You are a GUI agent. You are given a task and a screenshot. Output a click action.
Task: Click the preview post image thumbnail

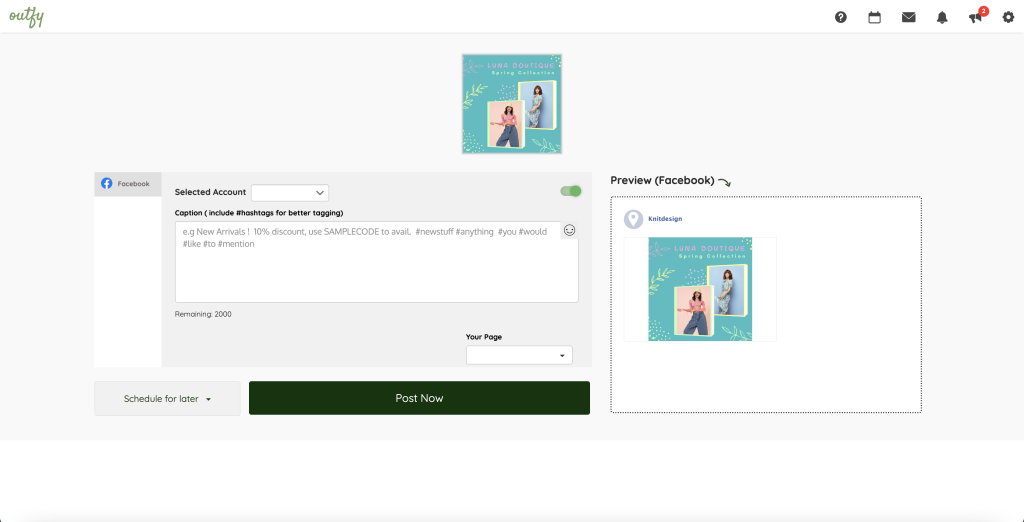pos(699,289)
